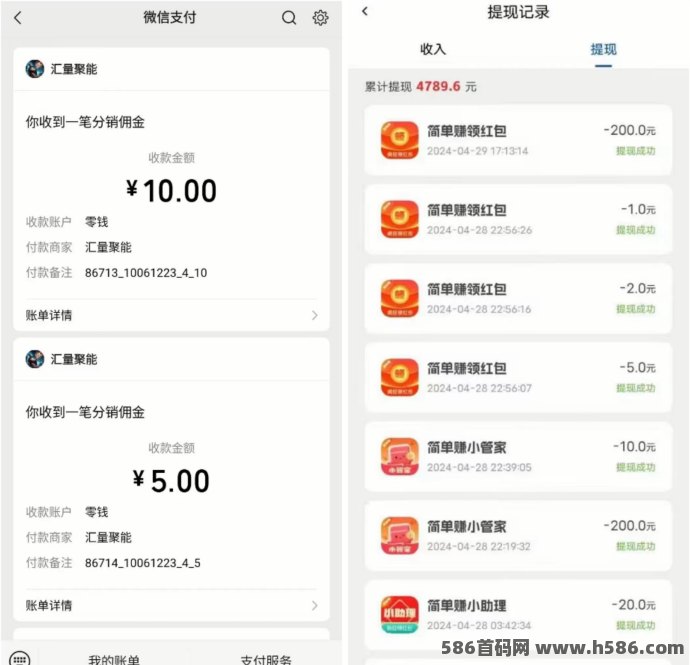Screen dimensions: 690x665
Task: Go back from the 微信支付 screen
Action: (18, 18)
